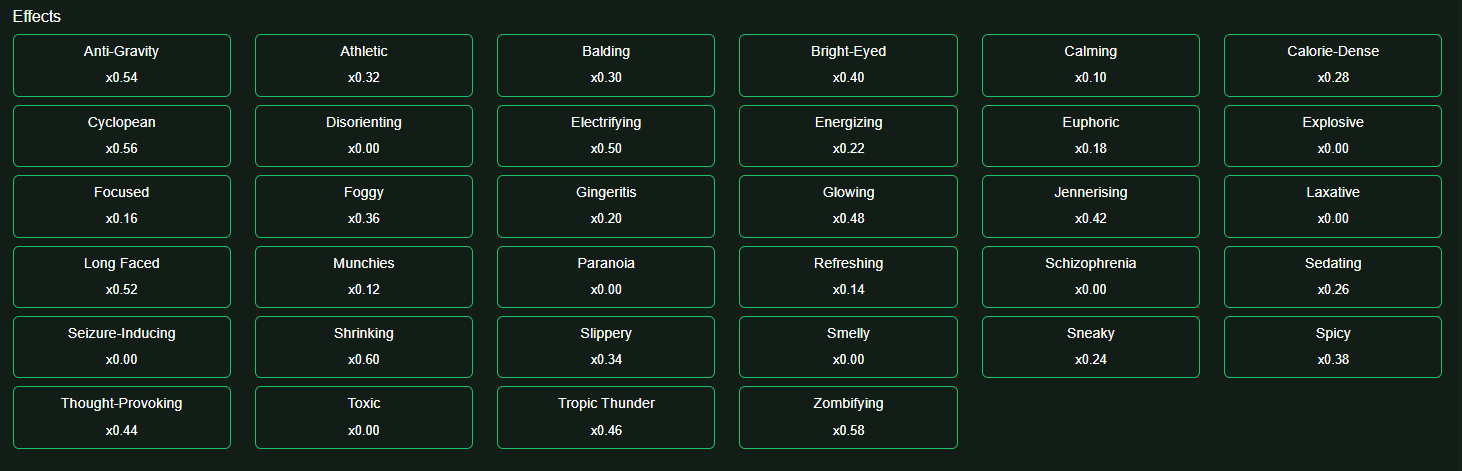The width and height of the screenshot is (1462, 471).
Task: Select the Calorie-Dense effect
Action: [x=1332, y=65]
